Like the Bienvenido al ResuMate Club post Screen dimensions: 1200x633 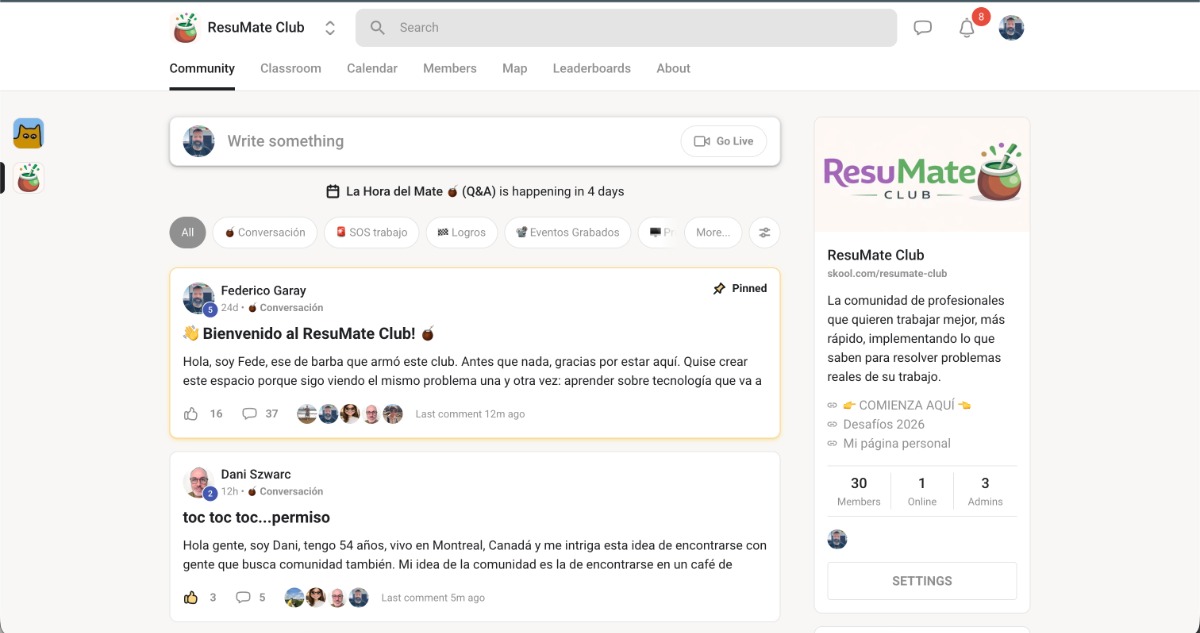pos(191,413)
